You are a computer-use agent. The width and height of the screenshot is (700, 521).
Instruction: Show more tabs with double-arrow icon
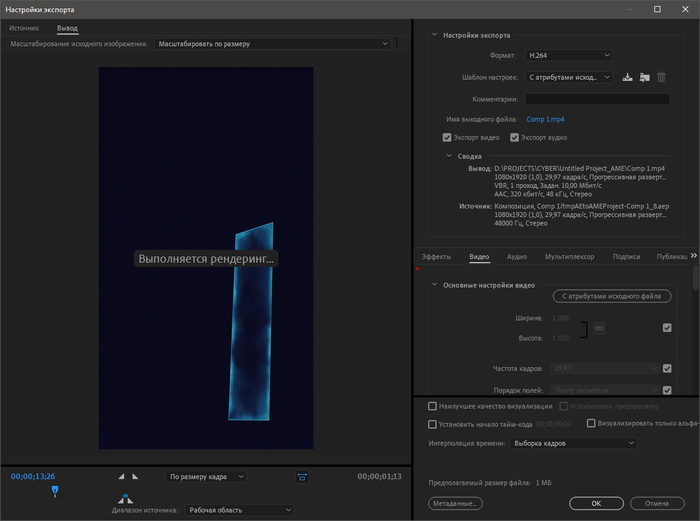[x=694, y=256]
